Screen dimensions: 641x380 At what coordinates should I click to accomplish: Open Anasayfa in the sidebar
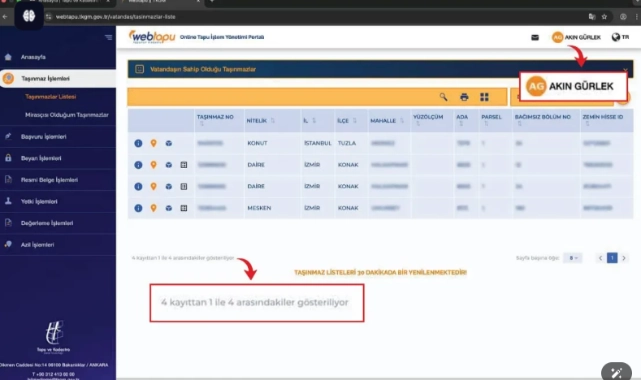coord(33,57)
